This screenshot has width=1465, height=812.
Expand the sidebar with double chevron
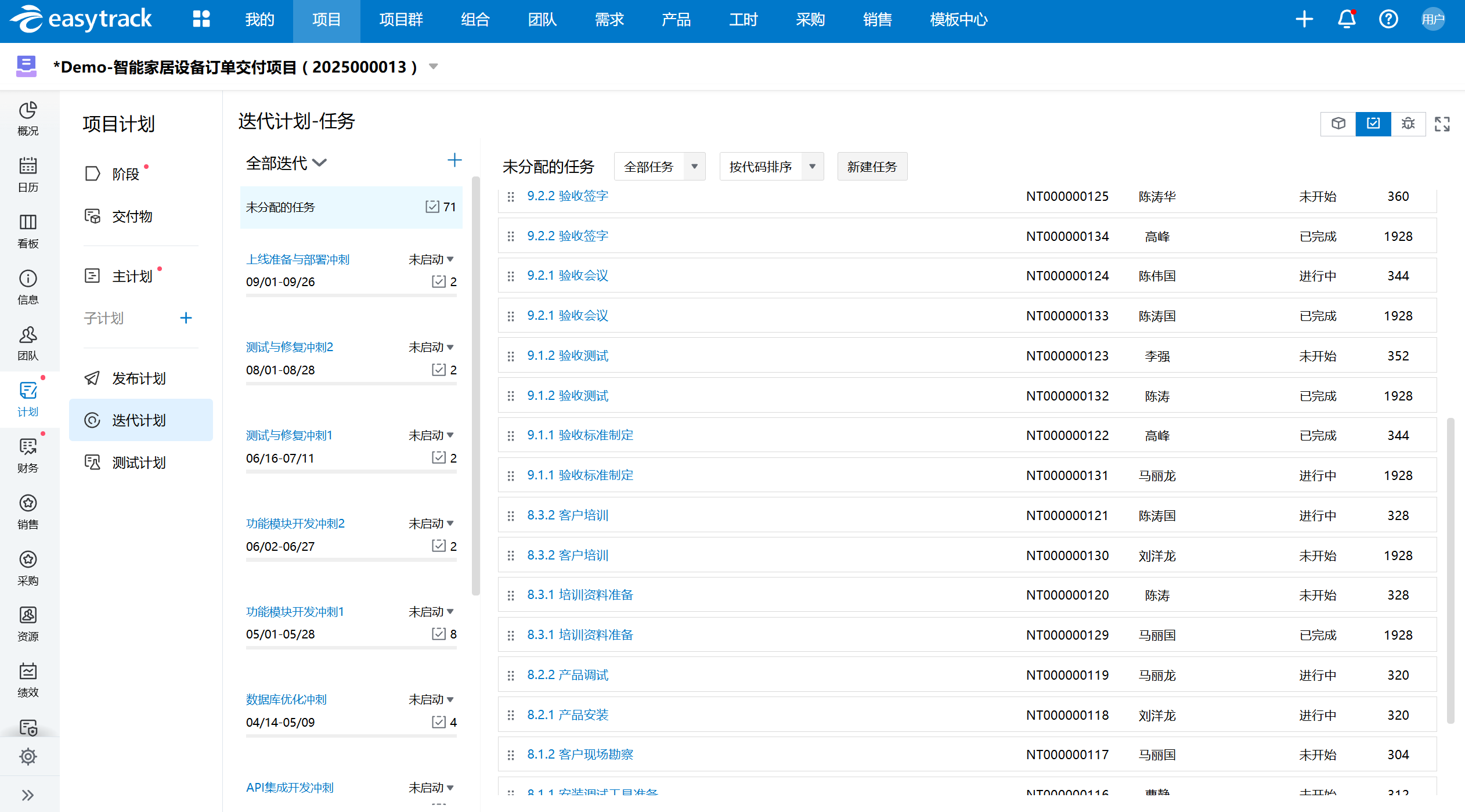click(28, 795)
